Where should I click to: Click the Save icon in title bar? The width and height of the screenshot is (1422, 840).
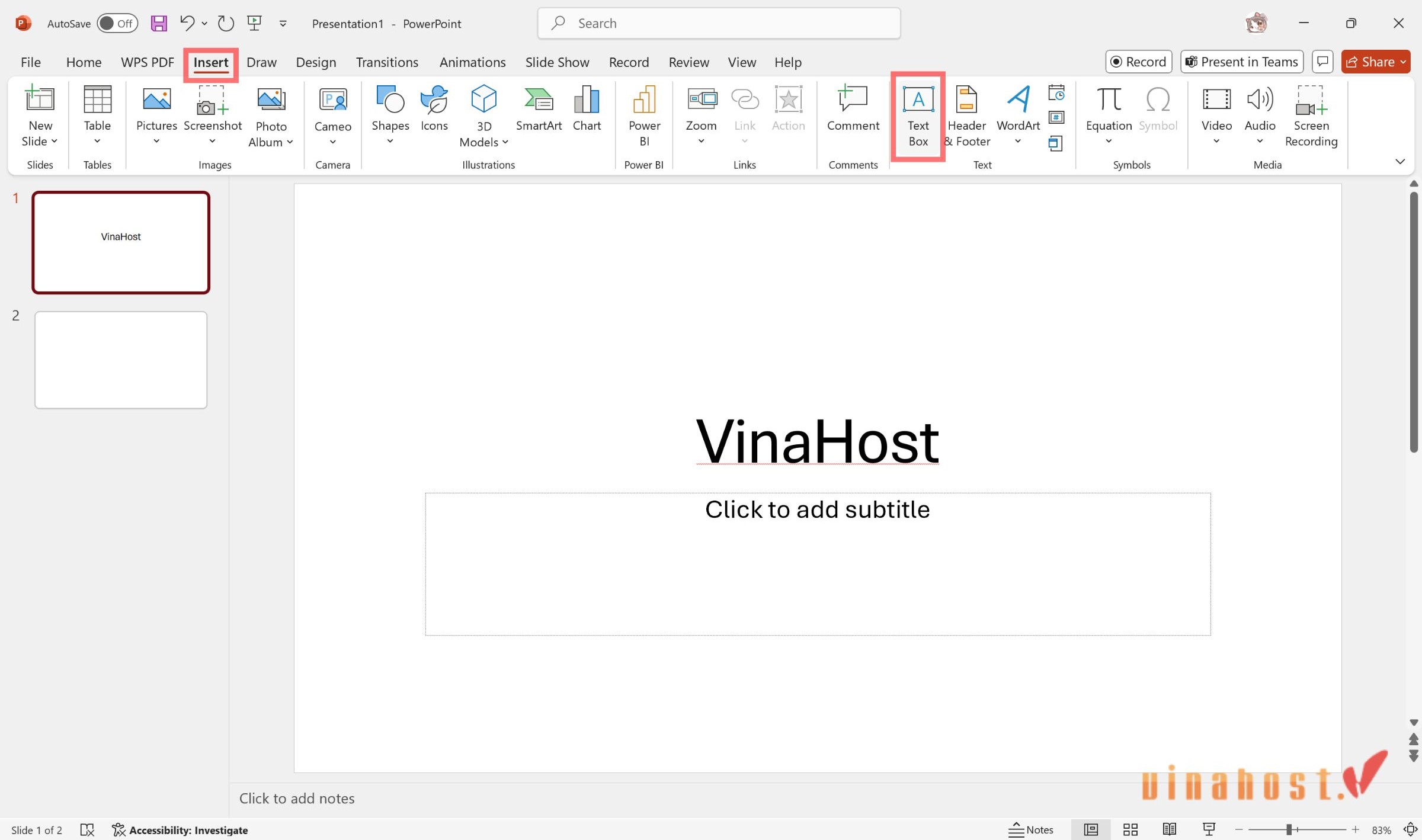159,23
